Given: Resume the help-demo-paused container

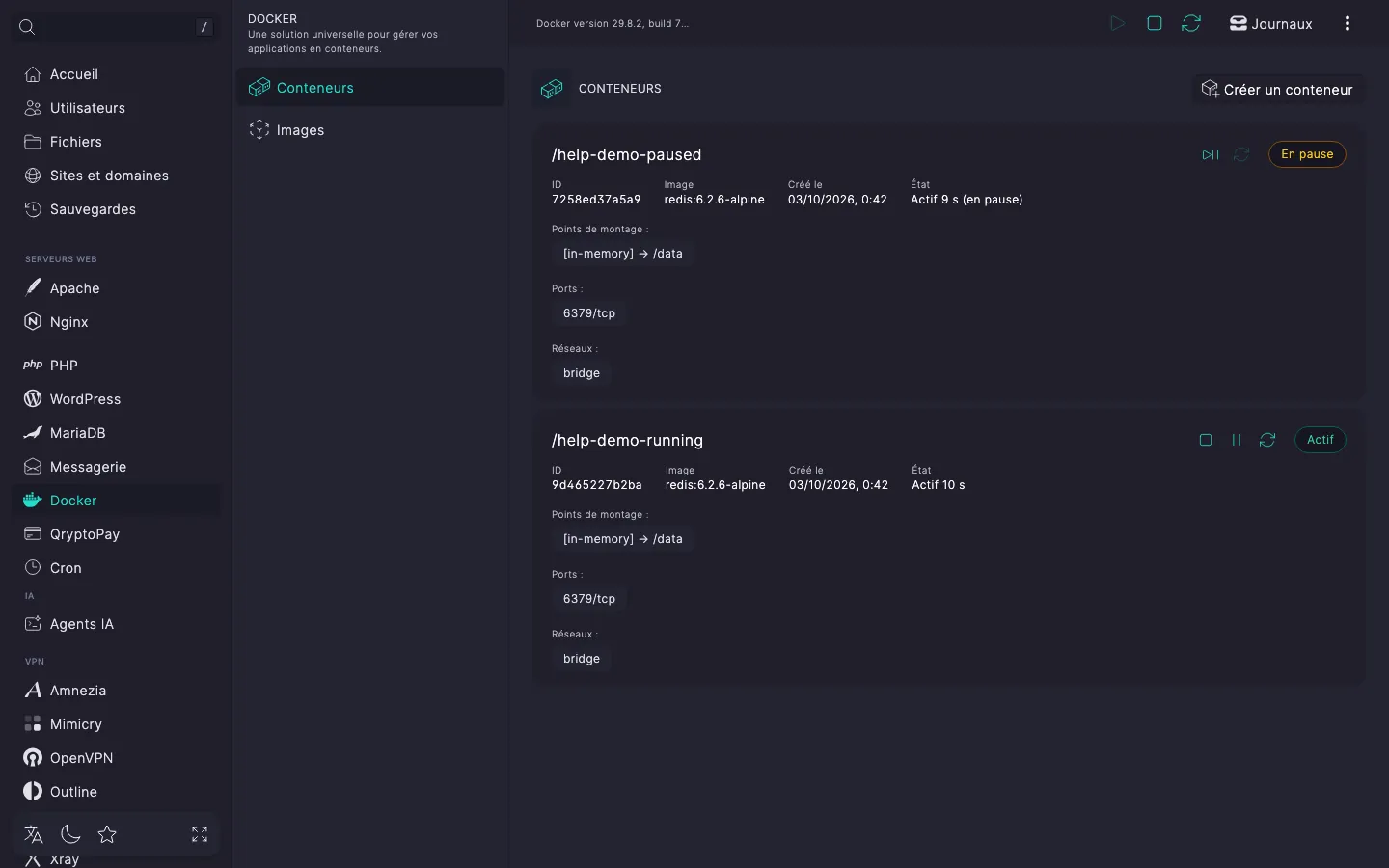Looking at the screenshot, I should click(1211, 154).
